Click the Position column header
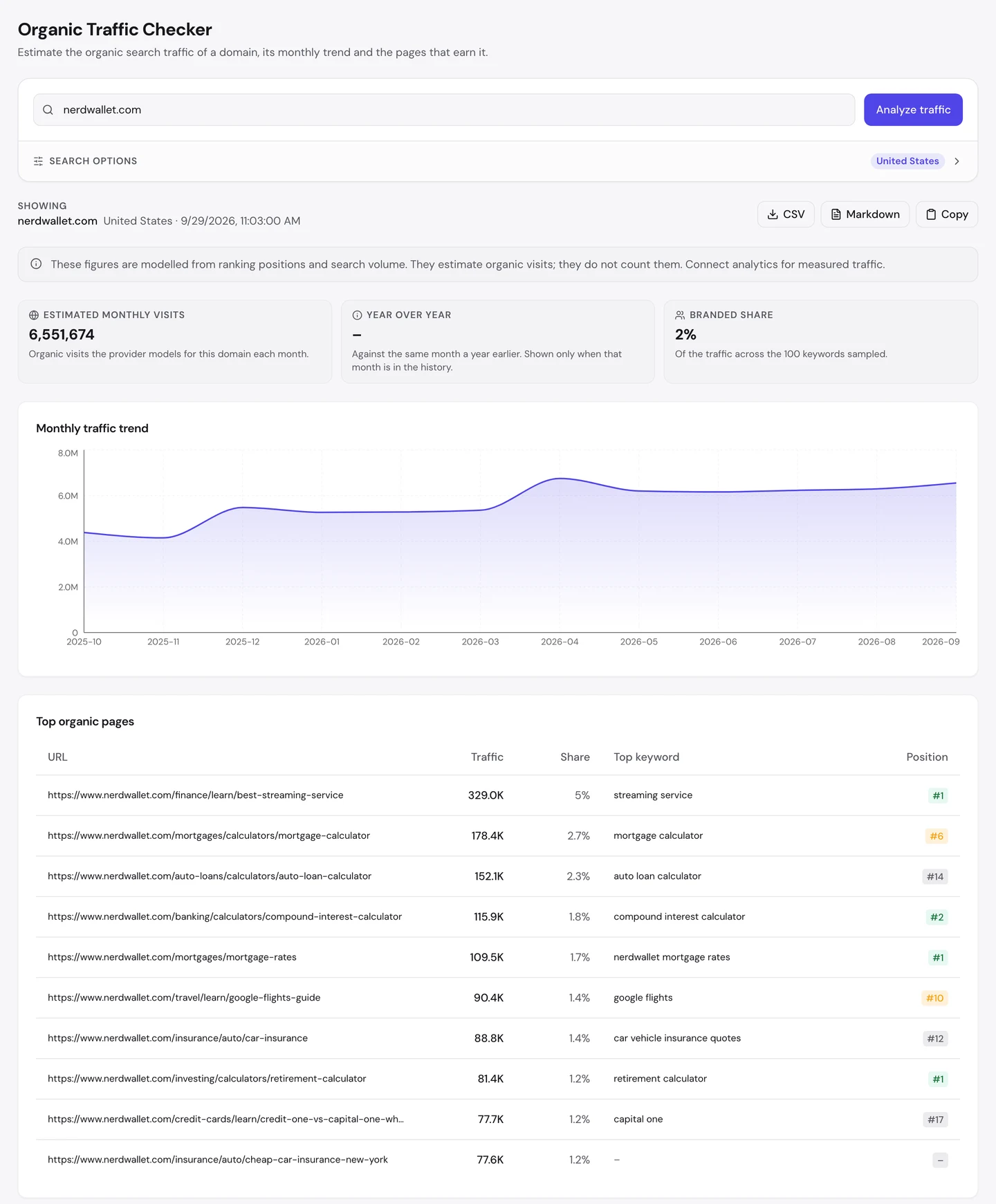996x1204 pixels. point(927,757)
